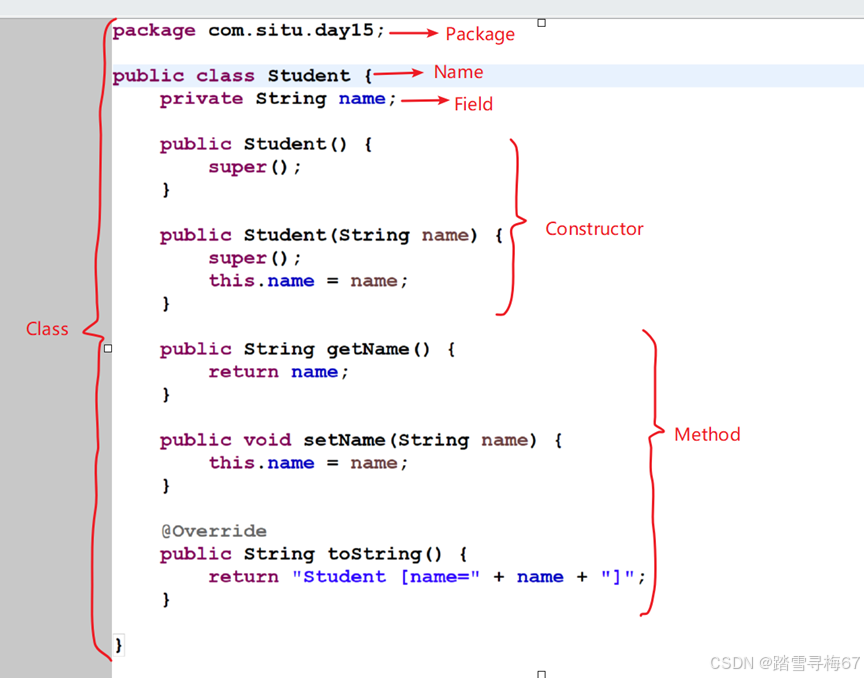Click the class name Student in class declaration
Screen dimensions: 864x678
coord(309,76)
